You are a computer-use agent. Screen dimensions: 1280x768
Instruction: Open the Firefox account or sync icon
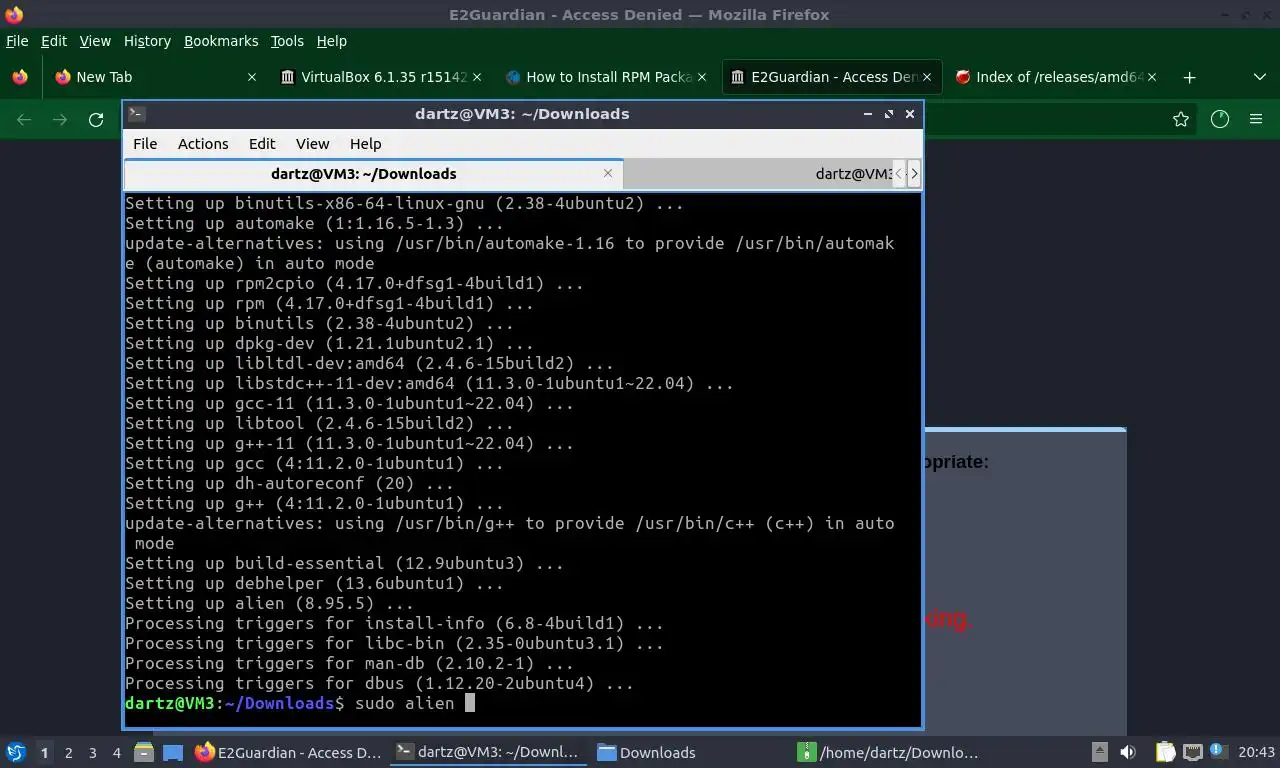tap(1219, 119)
